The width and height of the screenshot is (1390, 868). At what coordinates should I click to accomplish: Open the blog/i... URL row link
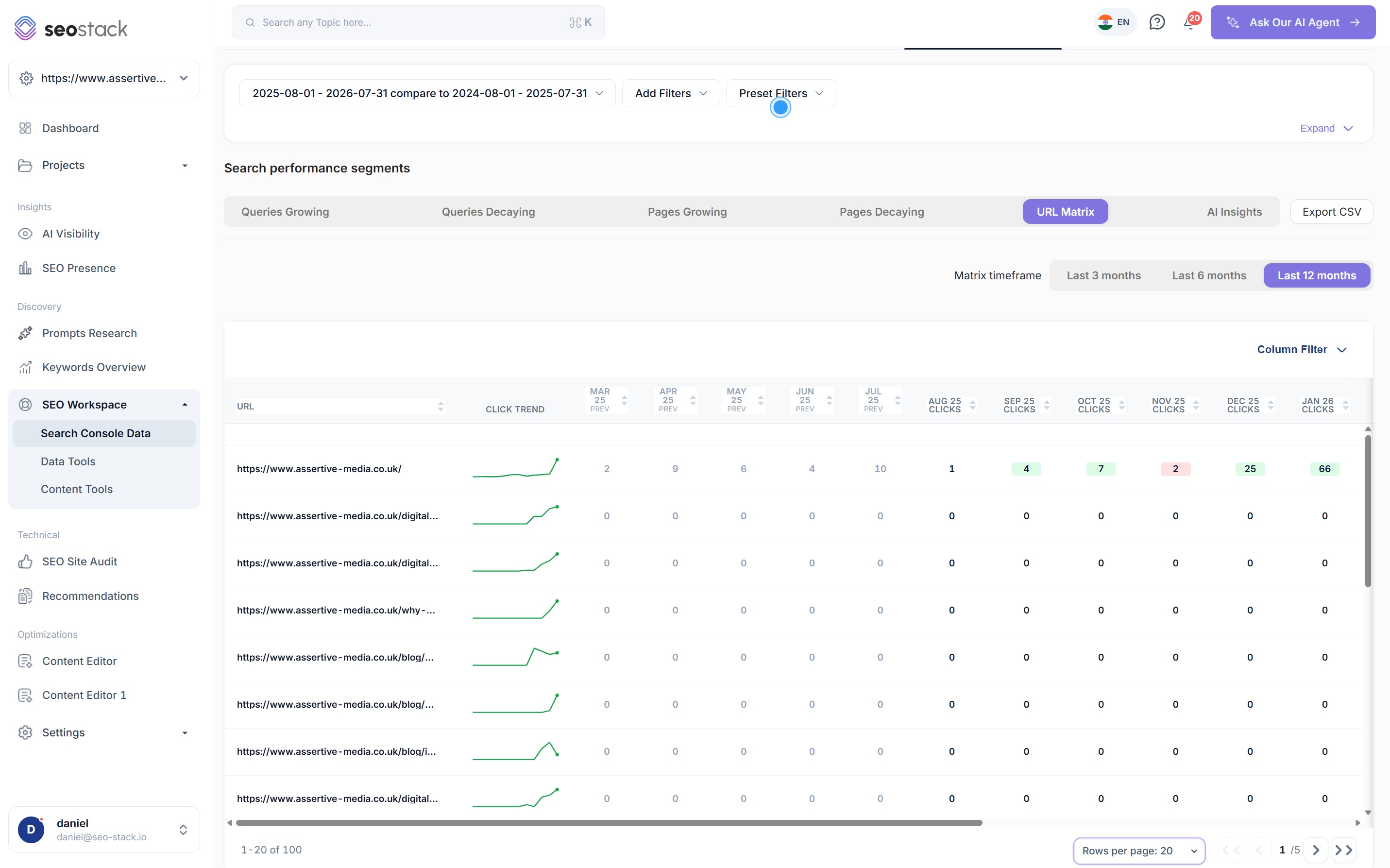click(x=336, y=751)
